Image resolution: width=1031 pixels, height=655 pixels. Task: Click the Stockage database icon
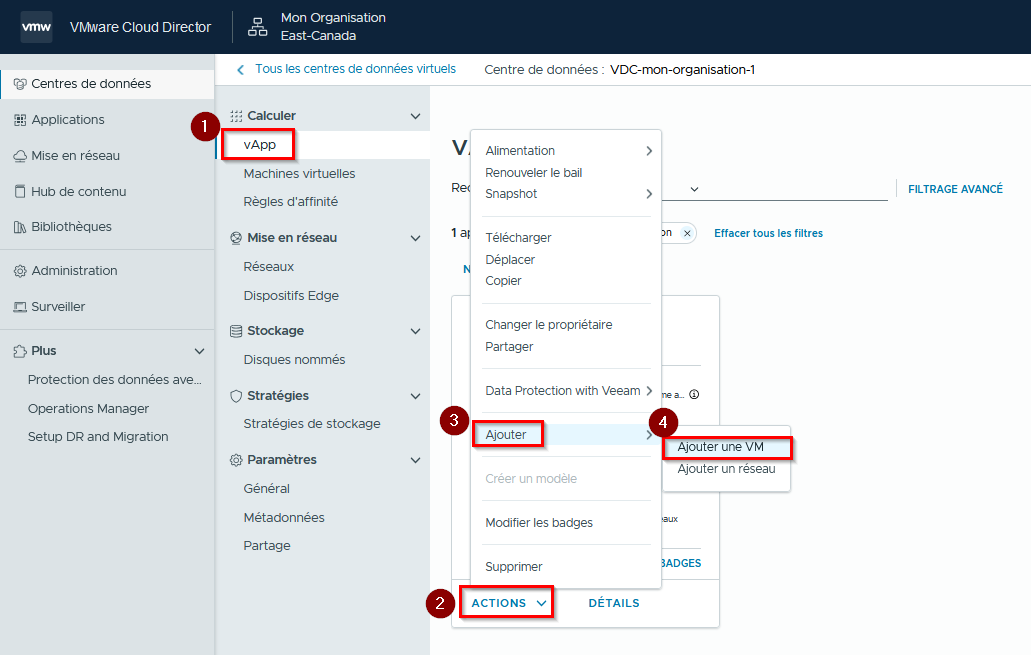236,331
